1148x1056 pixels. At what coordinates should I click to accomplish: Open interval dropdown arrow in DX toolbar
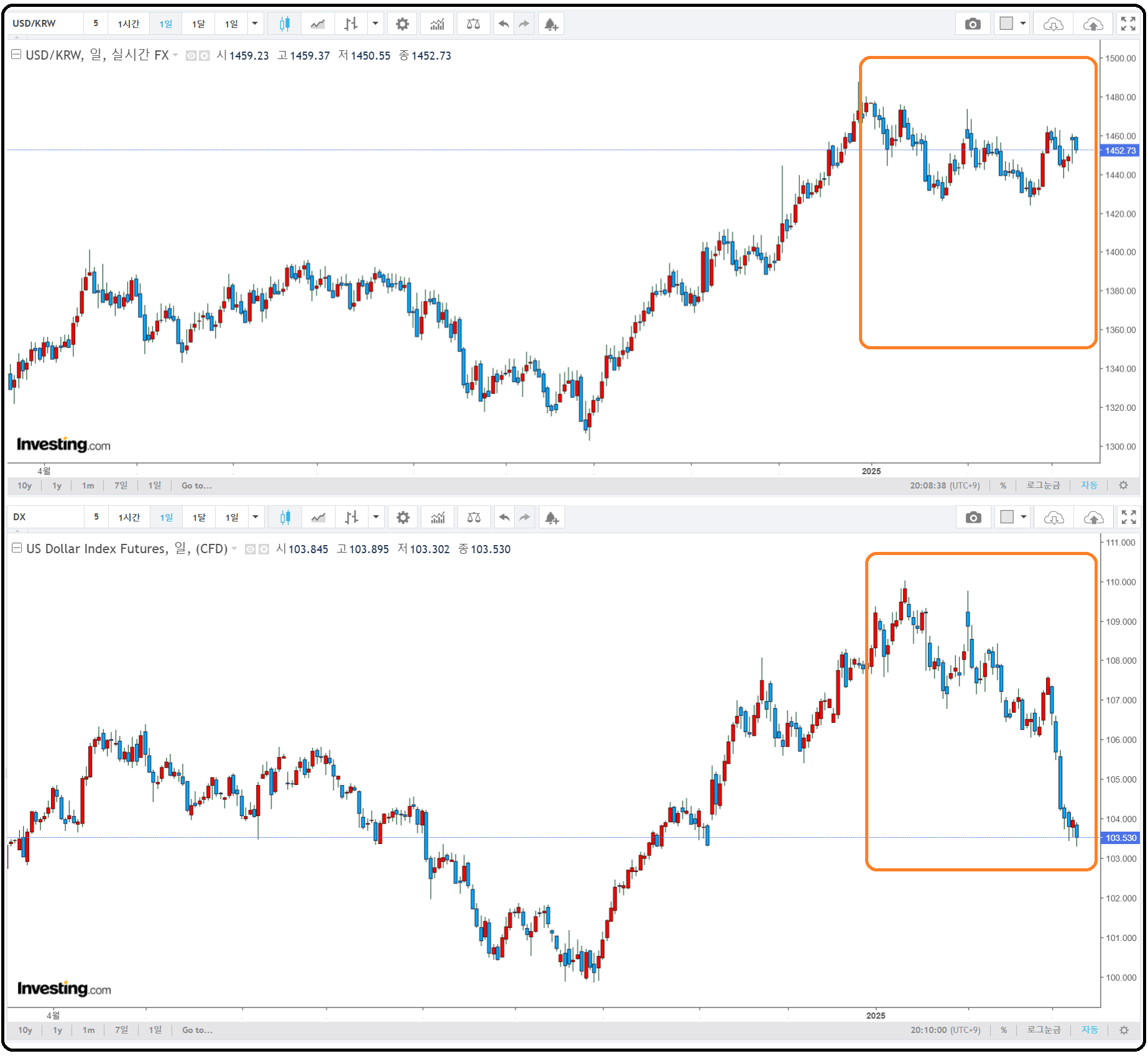click(255, 517)
